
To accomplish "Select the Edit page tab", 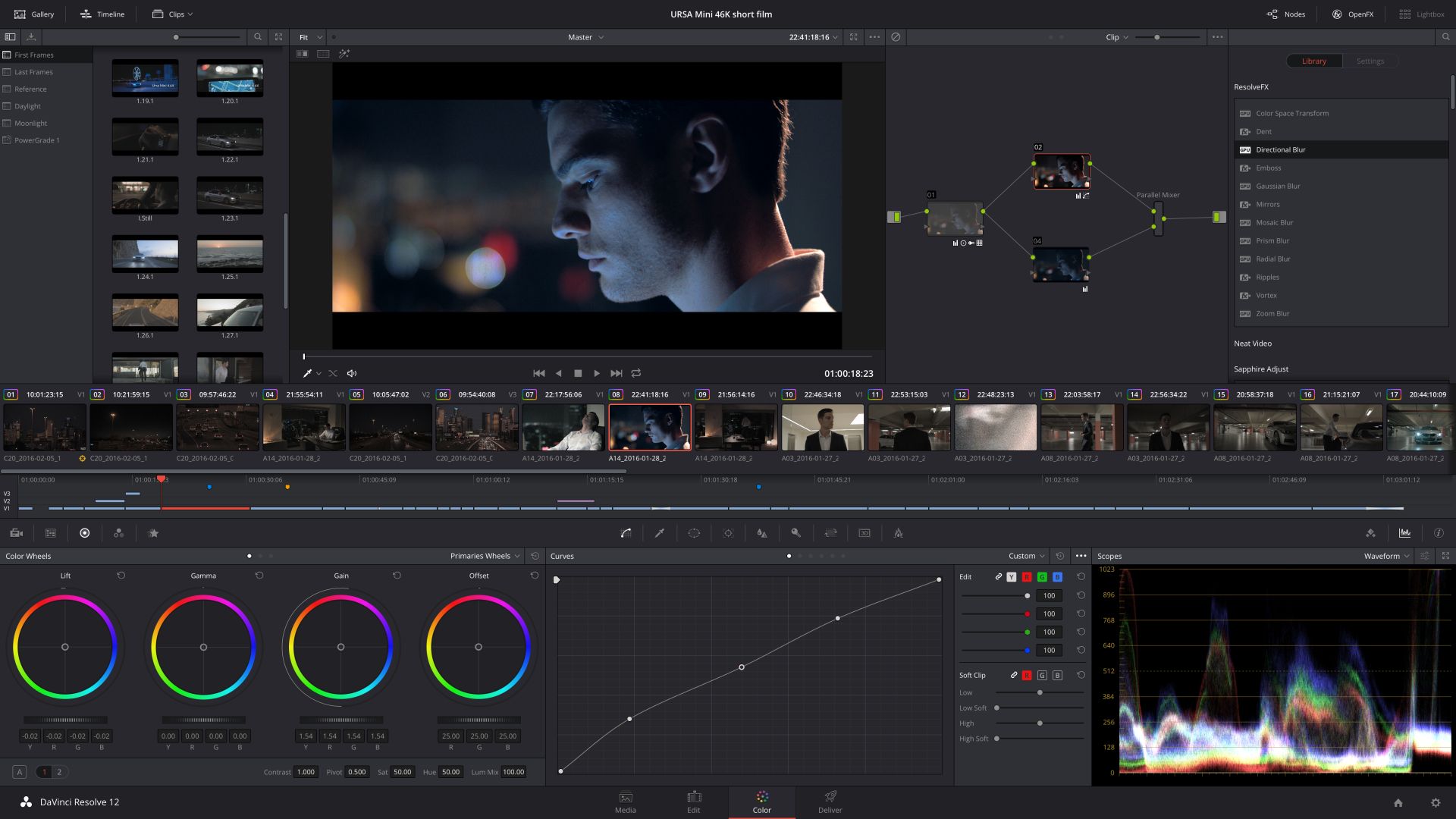I will point(693,800).
